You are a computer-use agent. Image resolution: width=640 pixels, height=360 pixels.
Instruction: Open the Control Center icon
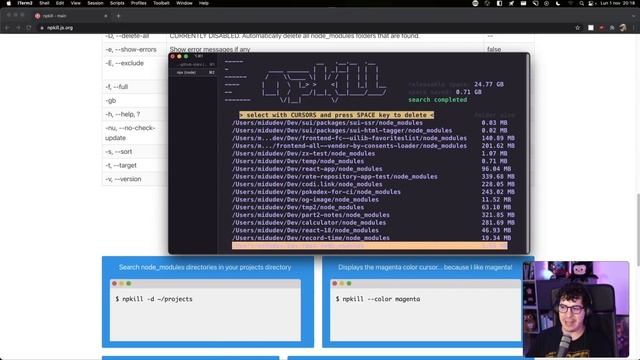[591, 3]
